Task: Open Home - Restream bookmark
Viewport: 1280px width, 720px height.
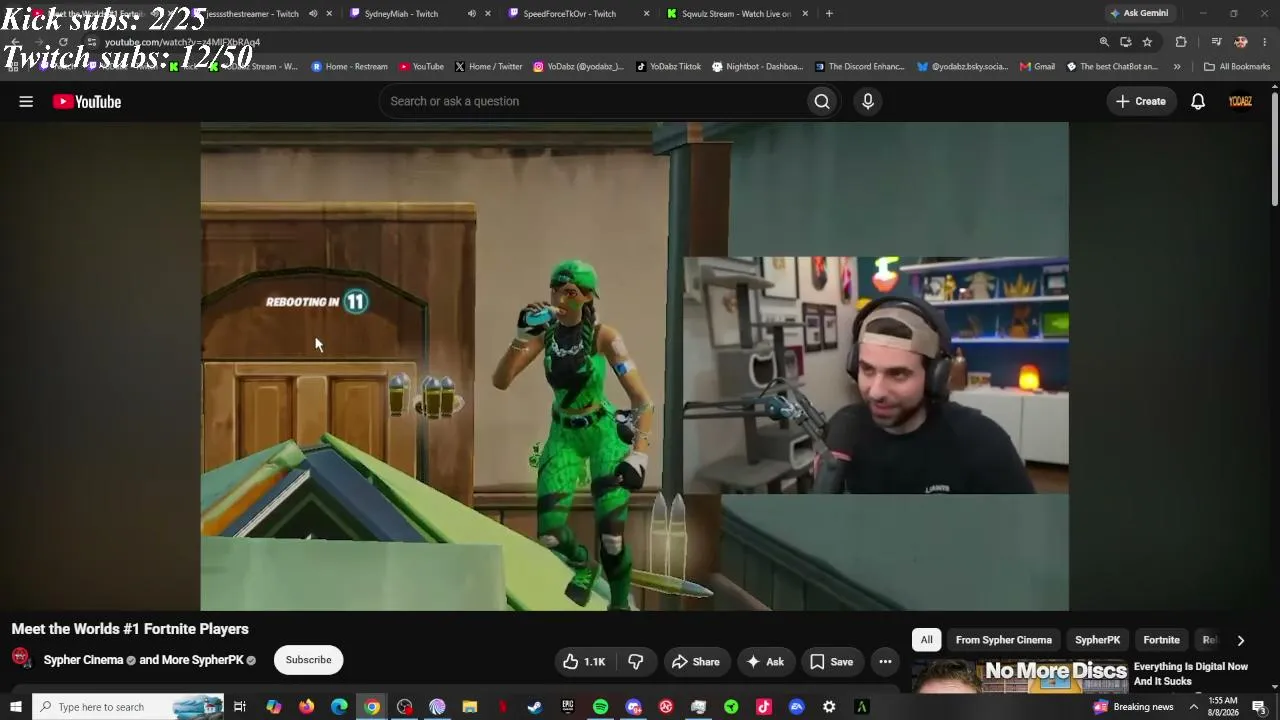Action: point(349,67)
